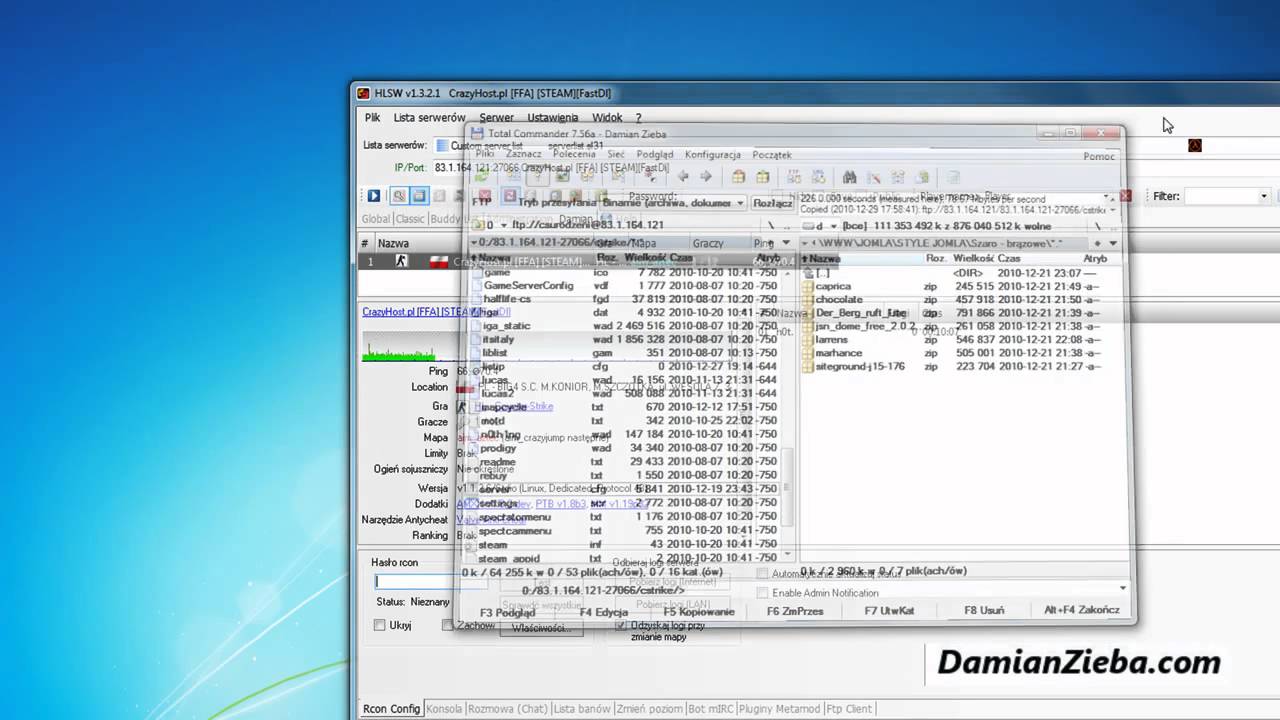Switch to the Ftp Client tab
This screenshot has height=720, width=1280.
coord(849,709)
